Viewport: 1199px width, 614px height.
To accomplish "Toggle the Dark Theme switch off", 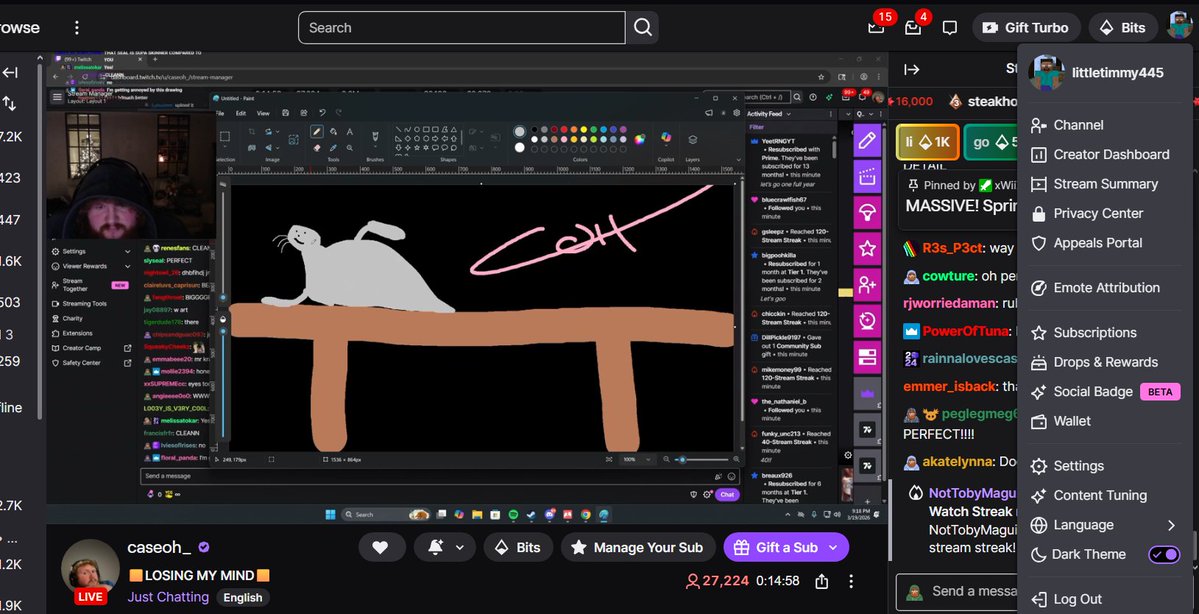I will [x=1164, y=554].
